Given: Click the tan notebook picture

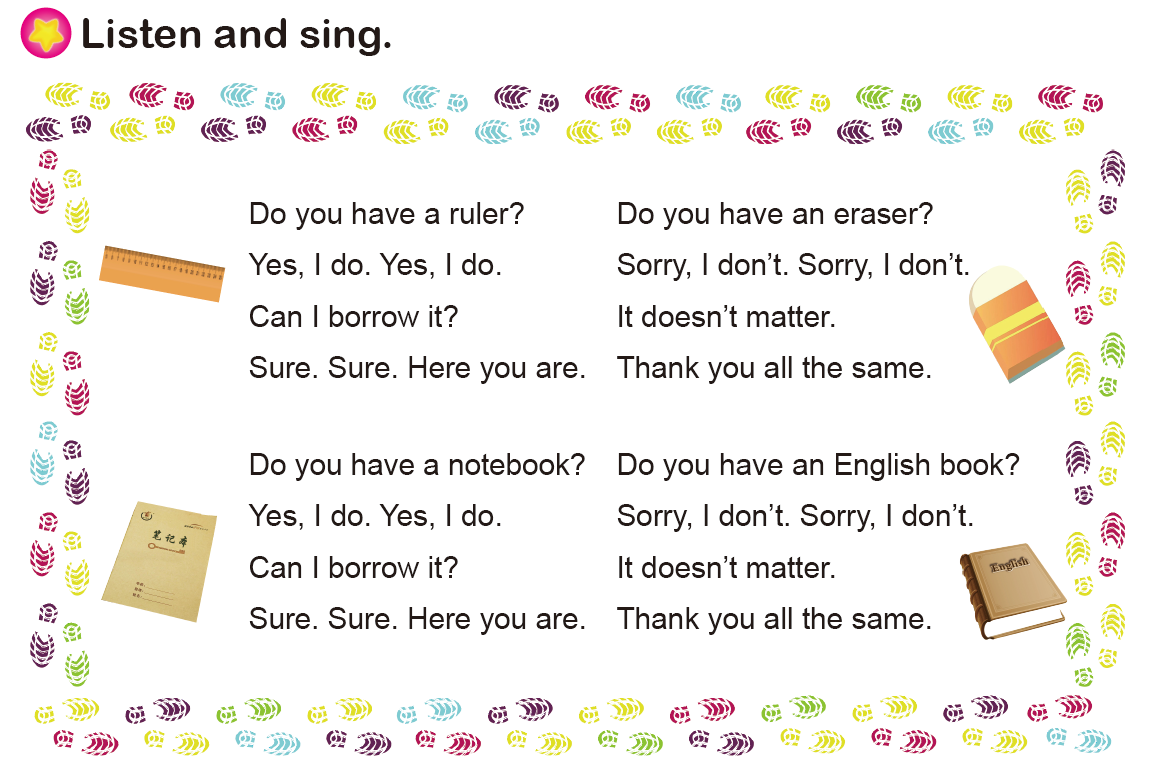Looking at the screenshot, I should click(x=159, y=561).
